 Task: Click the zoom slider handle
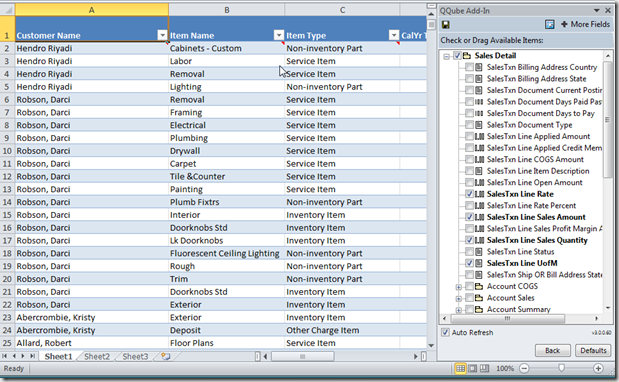pos(561,369)
